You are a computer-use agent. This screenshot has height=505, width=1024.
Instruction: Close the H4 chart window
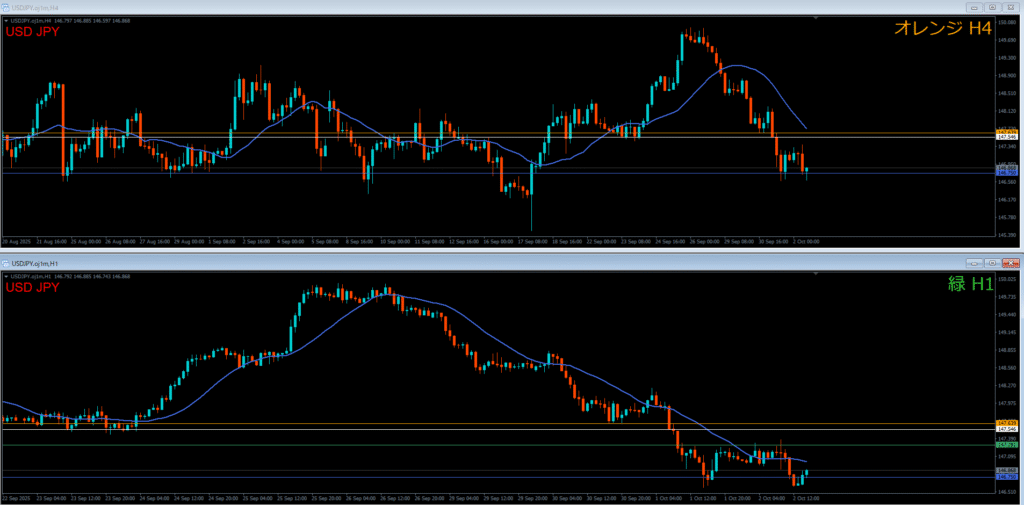tap(1010, 7)
